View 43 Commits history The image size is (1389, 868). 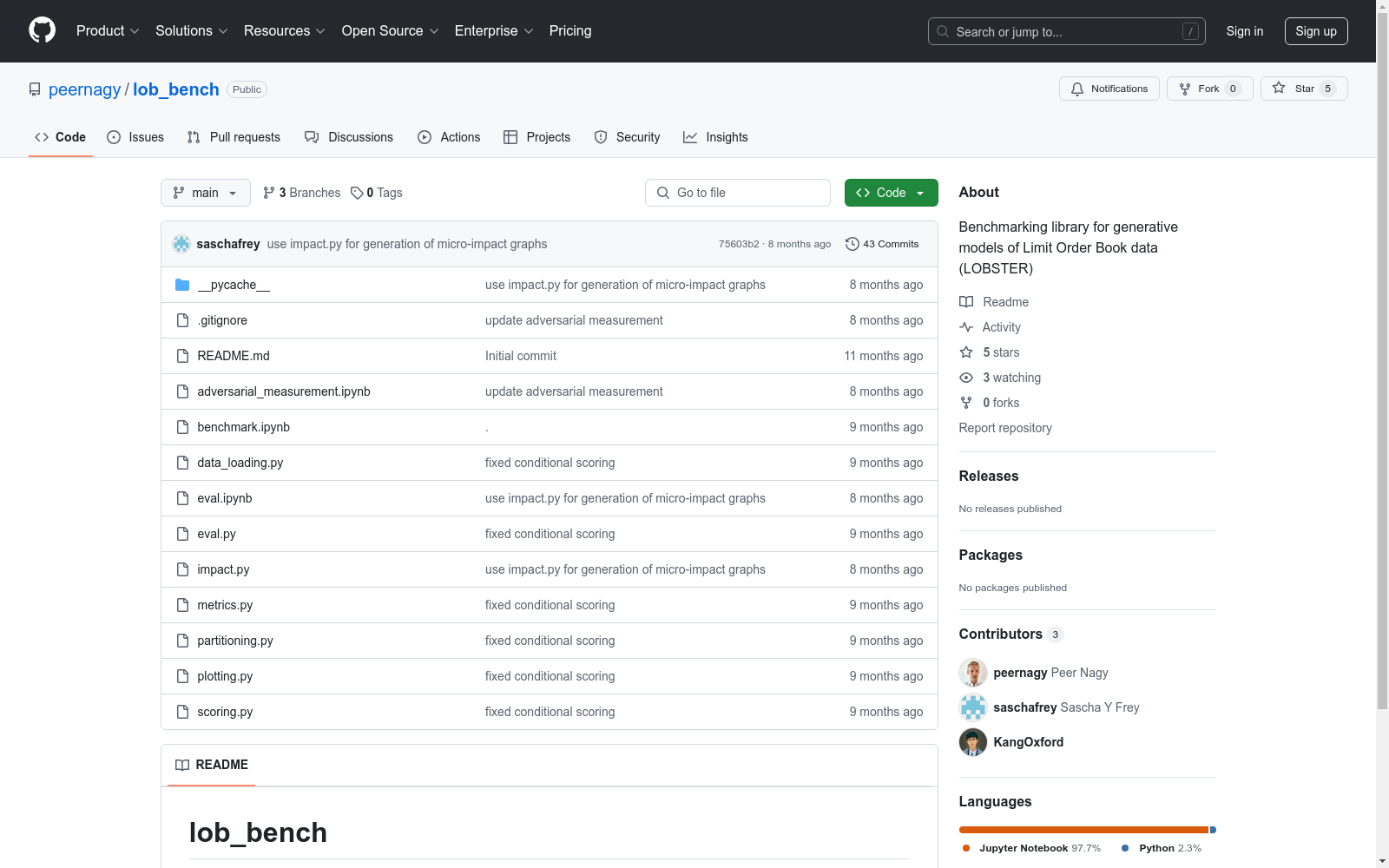(882, 244)
